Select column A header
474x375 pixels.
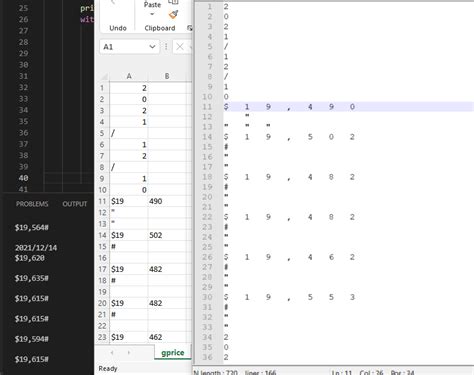point(129,76)
